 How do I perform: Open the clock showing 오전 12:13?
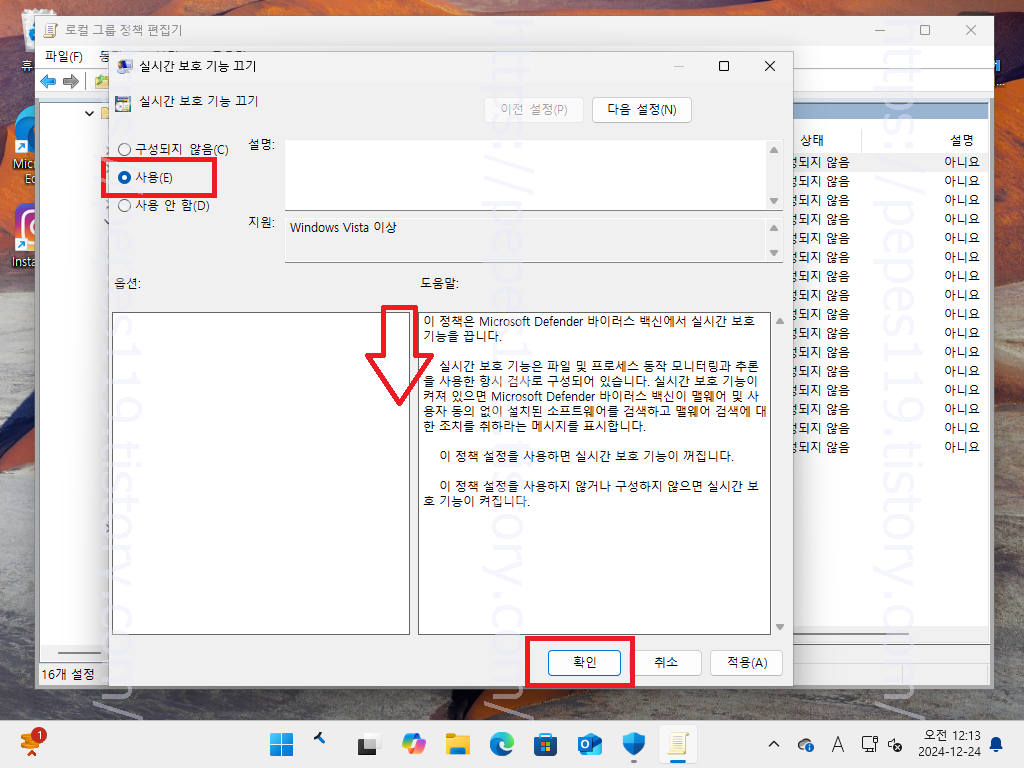coord(949,744)
